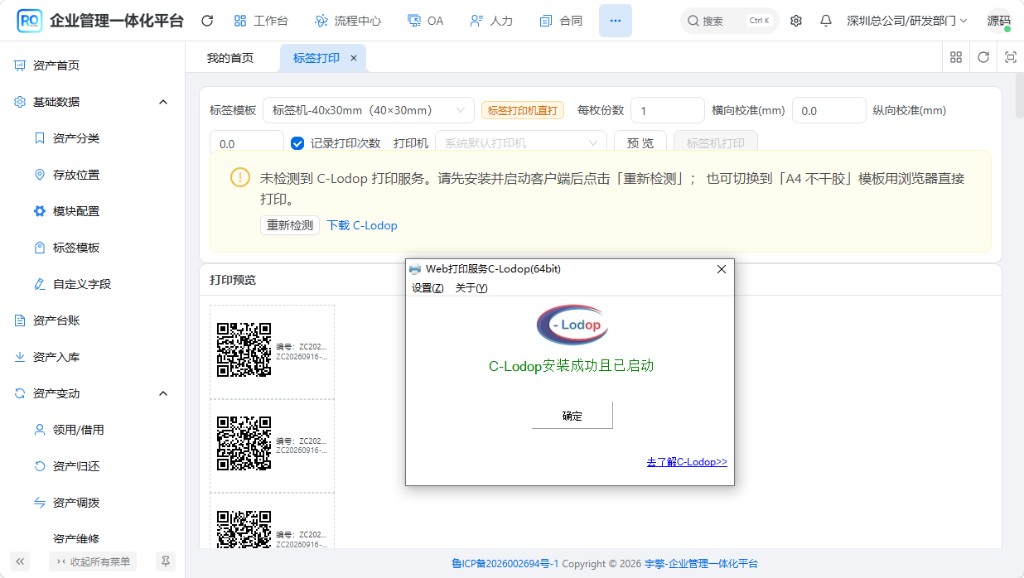Click 确定 in C-Lodop dialog
This screenshot has width=1024, height=578.
coord(572,415)
